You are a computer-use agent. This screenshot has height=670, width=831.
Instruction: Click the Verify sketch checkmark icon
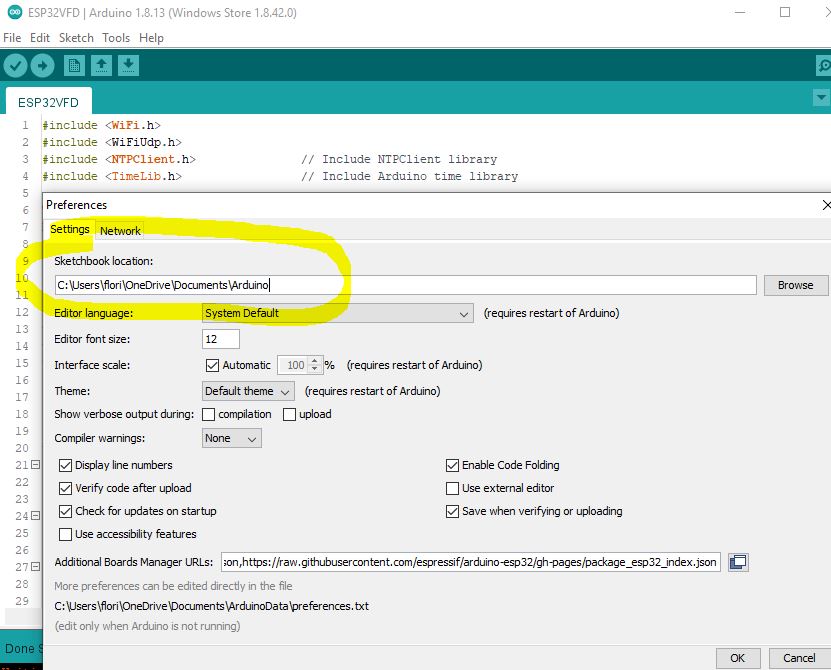15,66
